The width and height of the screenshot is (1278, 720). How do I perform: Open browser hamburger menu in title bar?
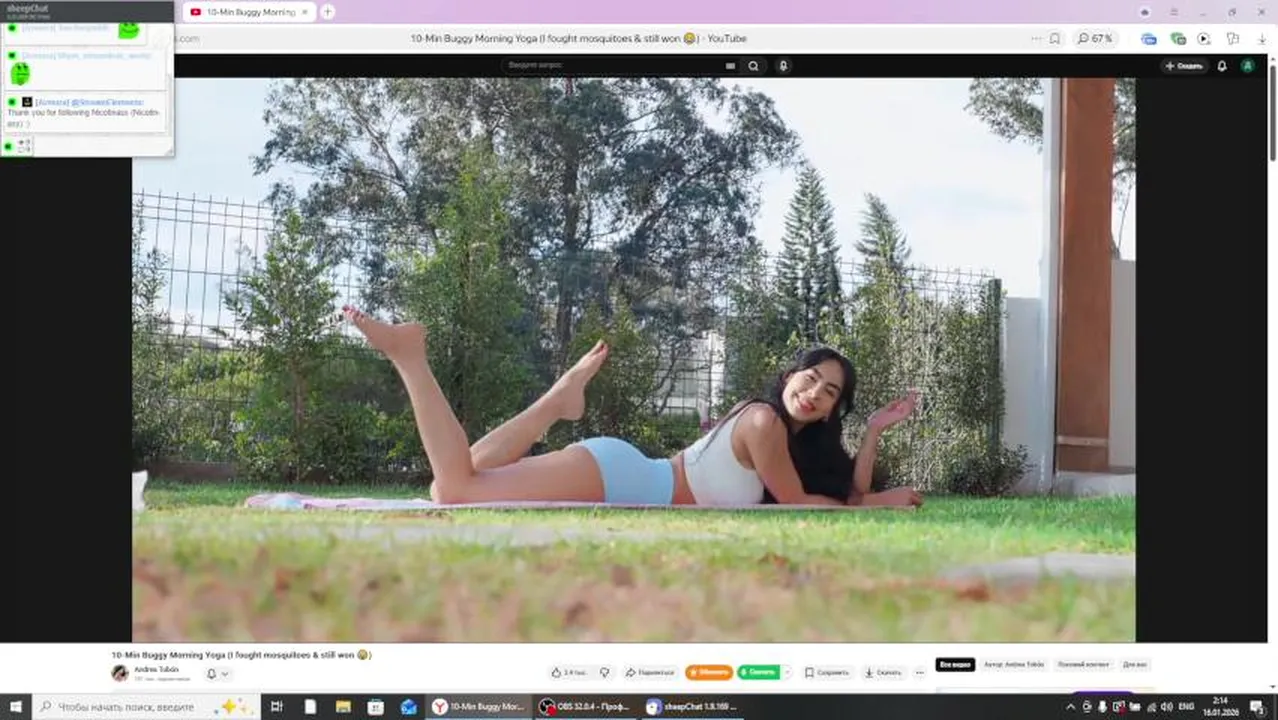coord(1173,12)
